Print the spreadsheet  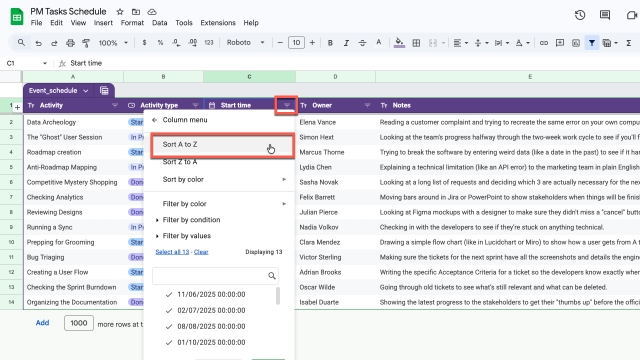coord(70,43)
